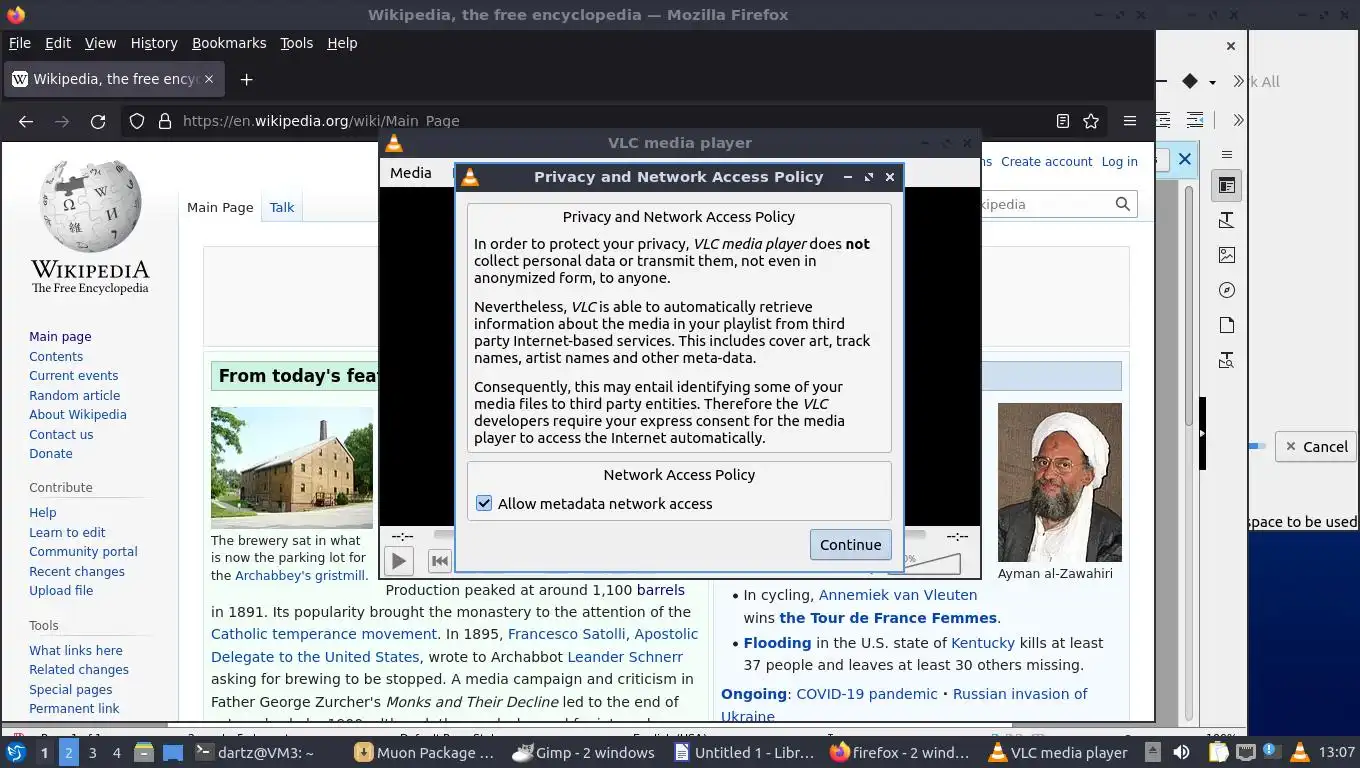
Task: Select Wikipedia Main Page tab
Action: pyautogui.click(x=220, y=207)
